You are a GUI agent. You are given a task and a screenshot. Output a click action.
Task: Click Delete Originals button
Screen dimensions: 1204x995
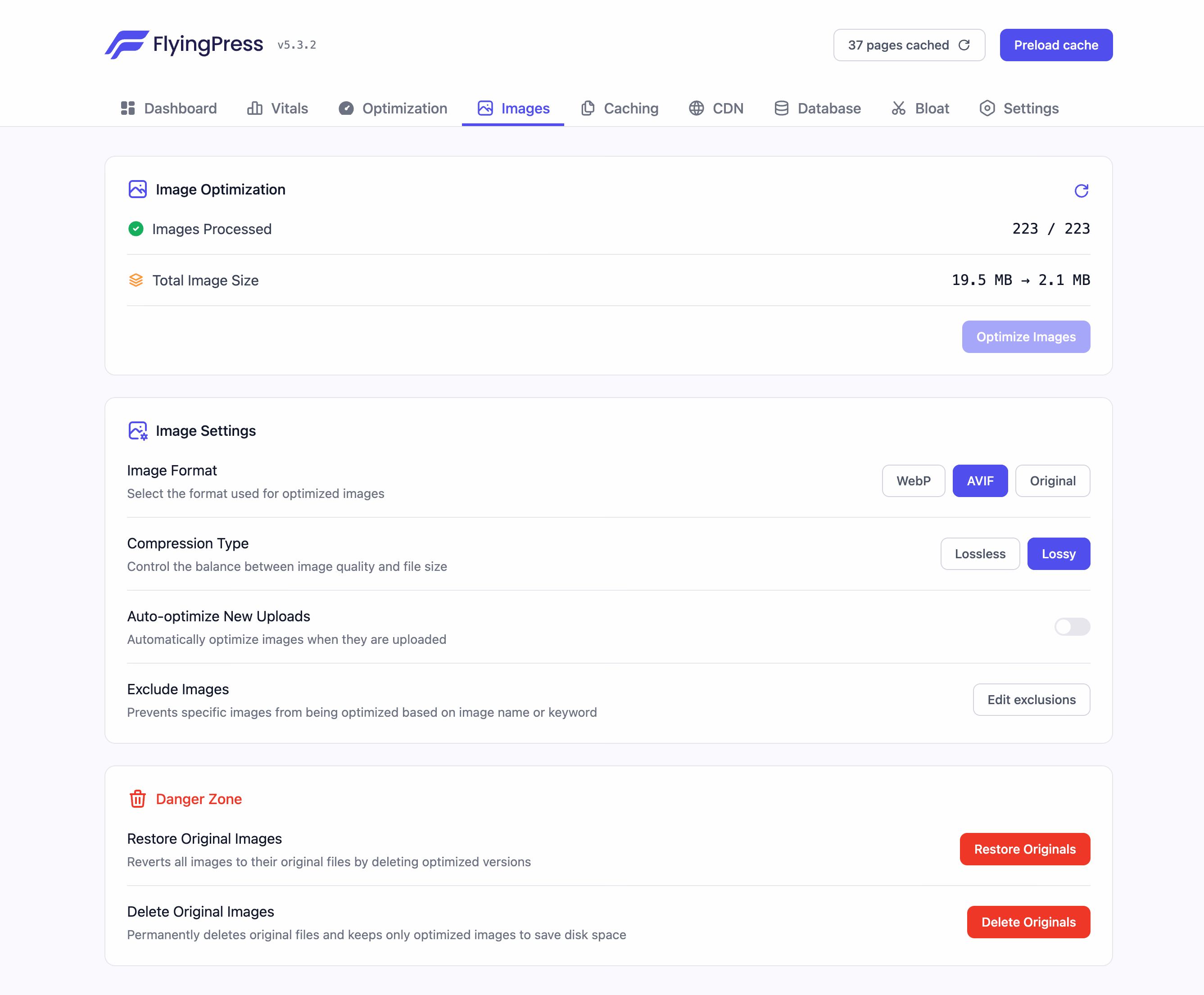pyautogui.click(x=1029, y=922)
